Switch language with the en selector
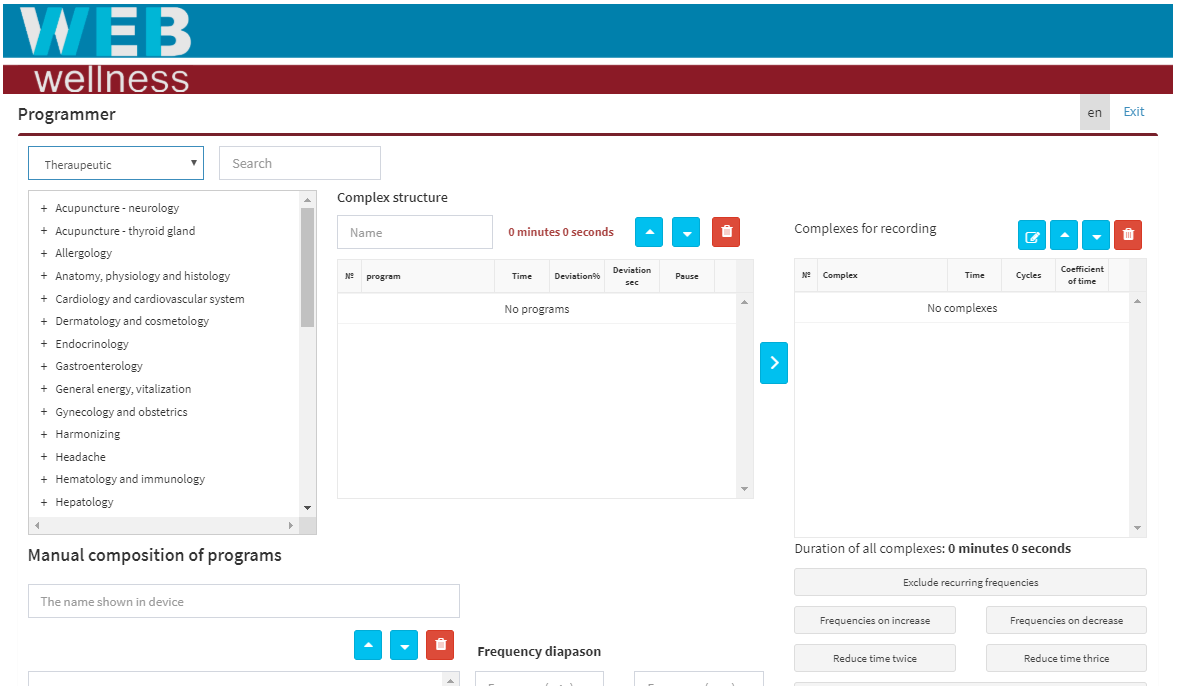 click(1094, 113)
